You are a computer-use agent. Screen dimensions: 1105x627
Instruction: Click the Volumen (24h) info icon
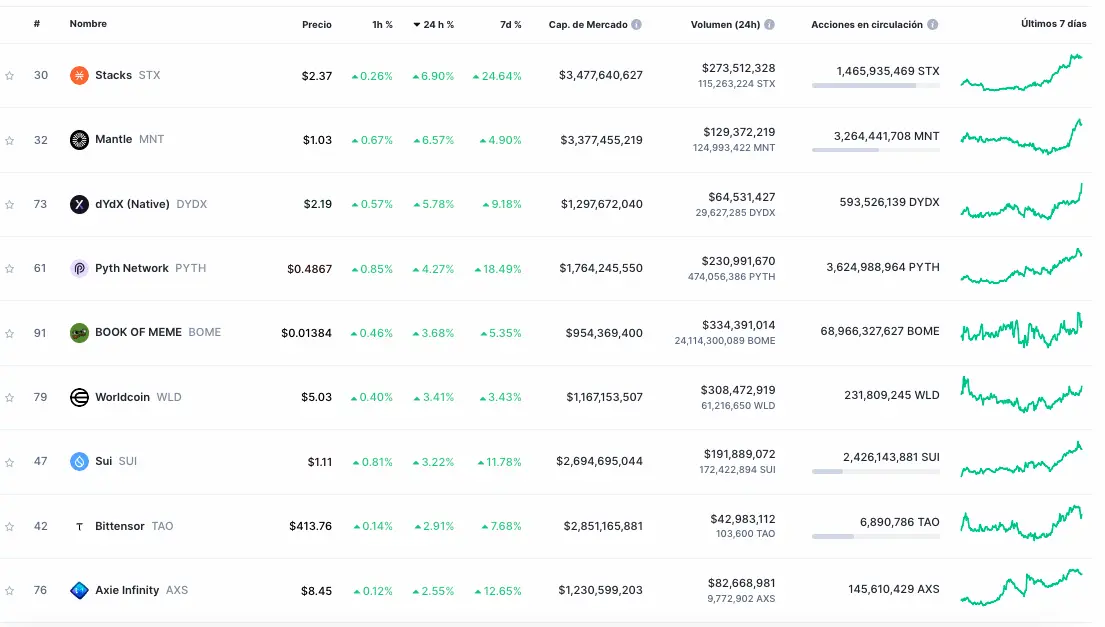[769, 24]
